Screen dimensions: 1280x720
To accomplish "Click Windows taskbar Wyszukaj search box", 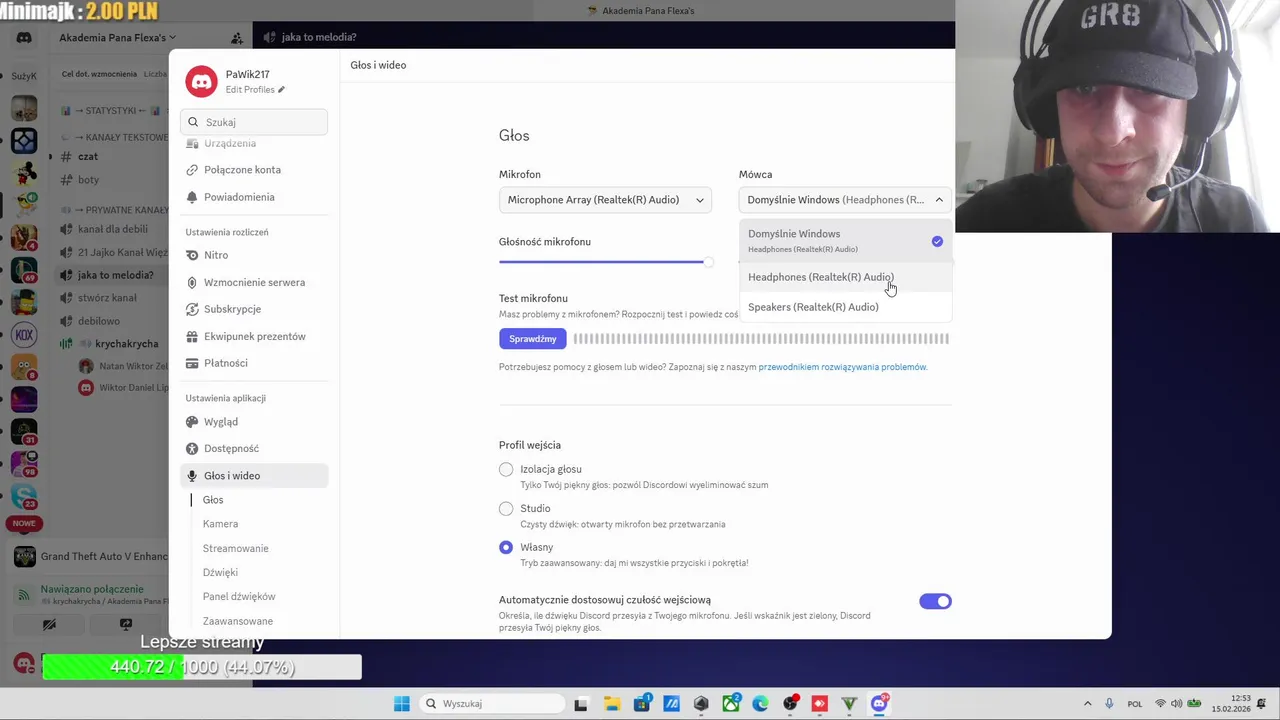I will click(x=490, y=704).
